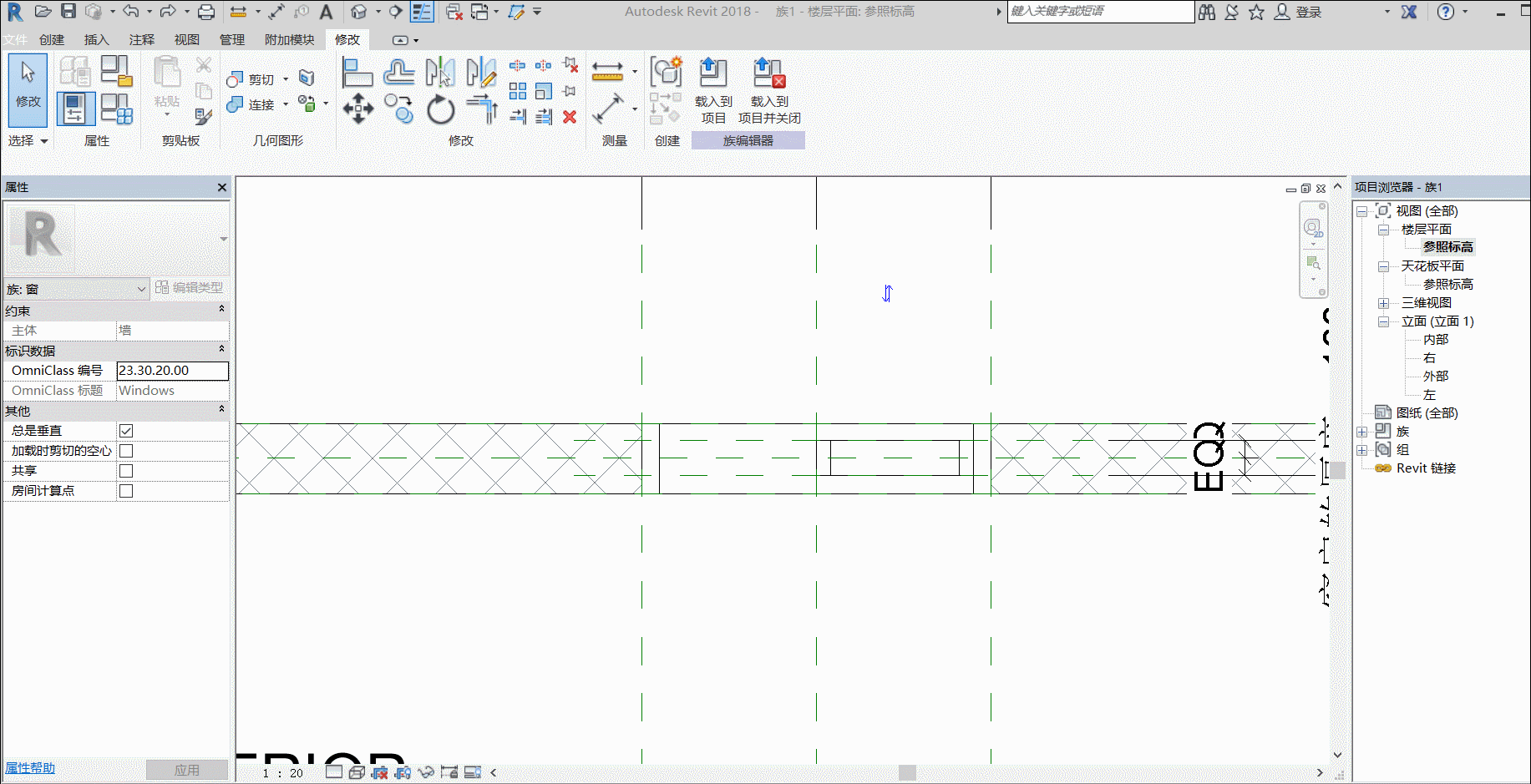
Task: Click Load into Project (载入到项目)
Action: [x=713, y=91]
